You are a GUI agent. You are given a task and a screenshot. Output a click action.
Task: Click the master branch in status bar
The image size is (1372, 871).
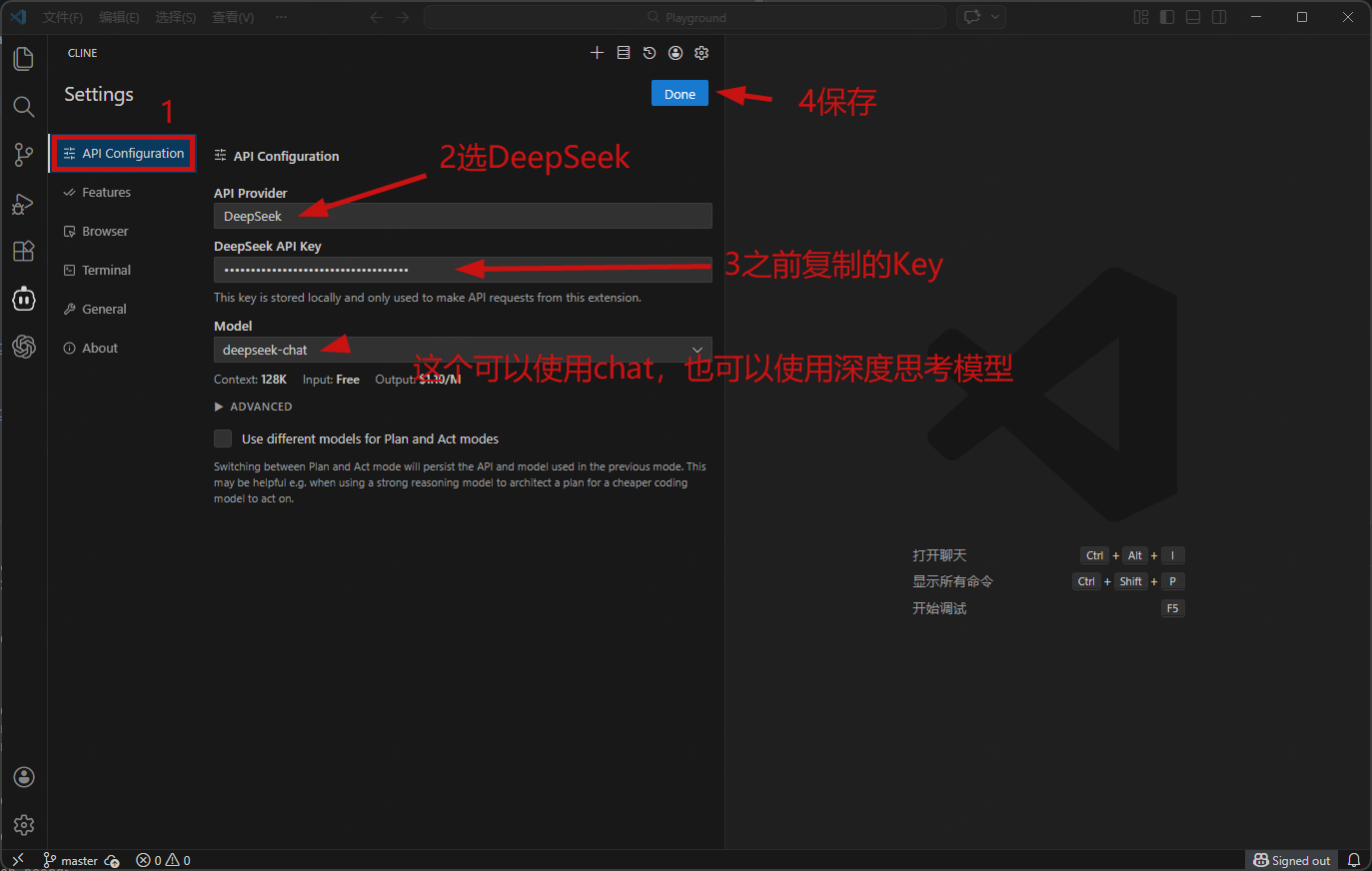71,861
